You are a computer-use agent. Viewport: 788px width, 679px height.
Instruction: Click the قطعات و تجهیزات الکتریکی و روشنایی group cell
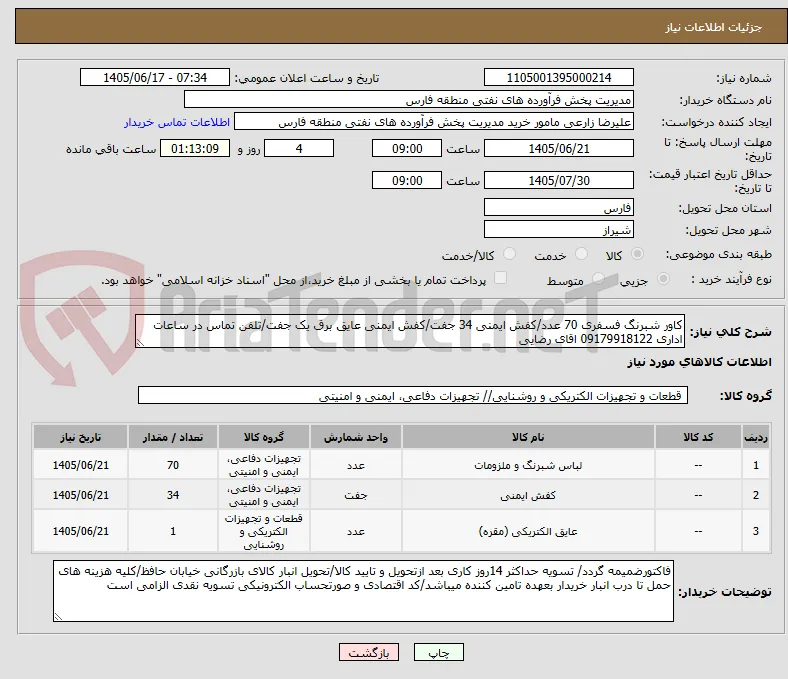[x=263, y=531]
